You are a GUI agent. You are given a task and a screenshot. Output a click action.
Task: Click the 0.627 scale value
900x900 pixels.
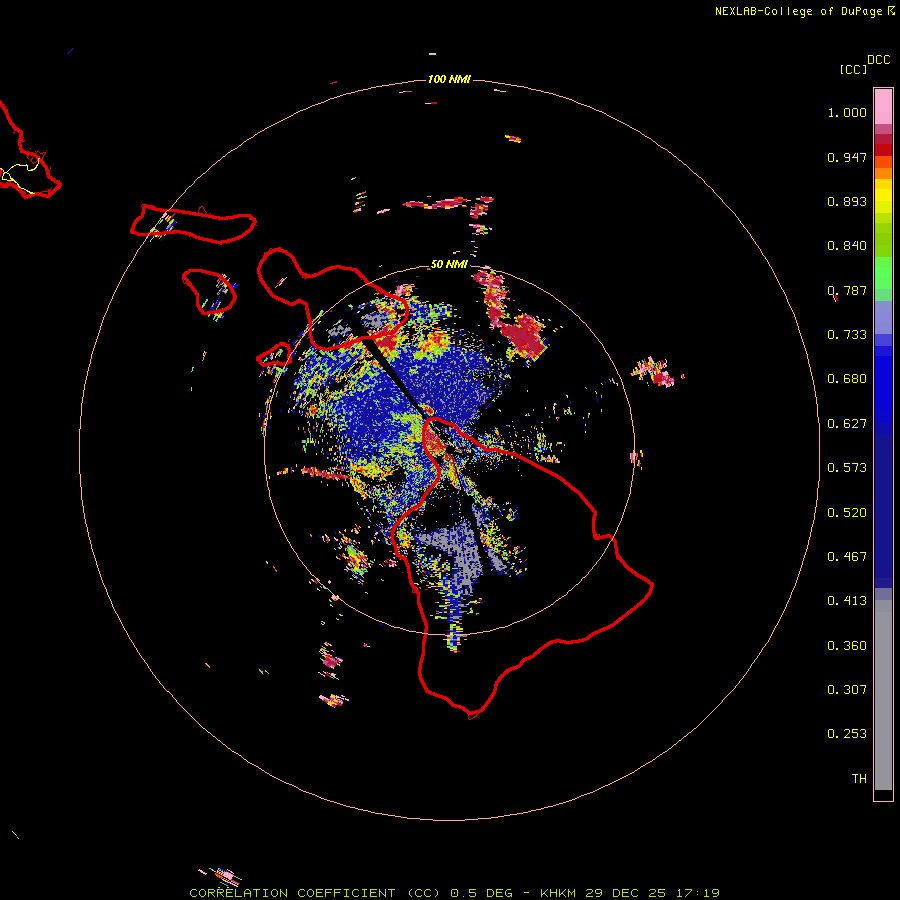click(x=847, y=424)
